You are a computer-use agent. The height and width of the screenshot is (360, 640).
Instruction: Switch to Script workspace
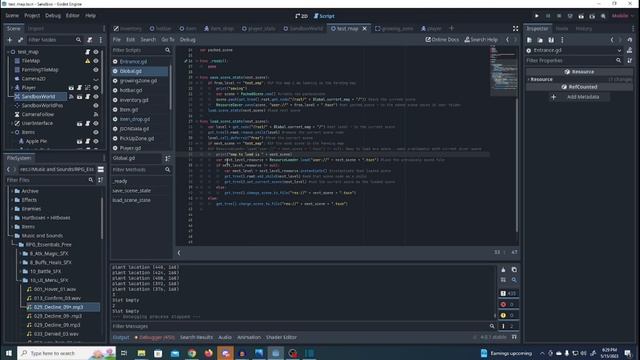324,16
